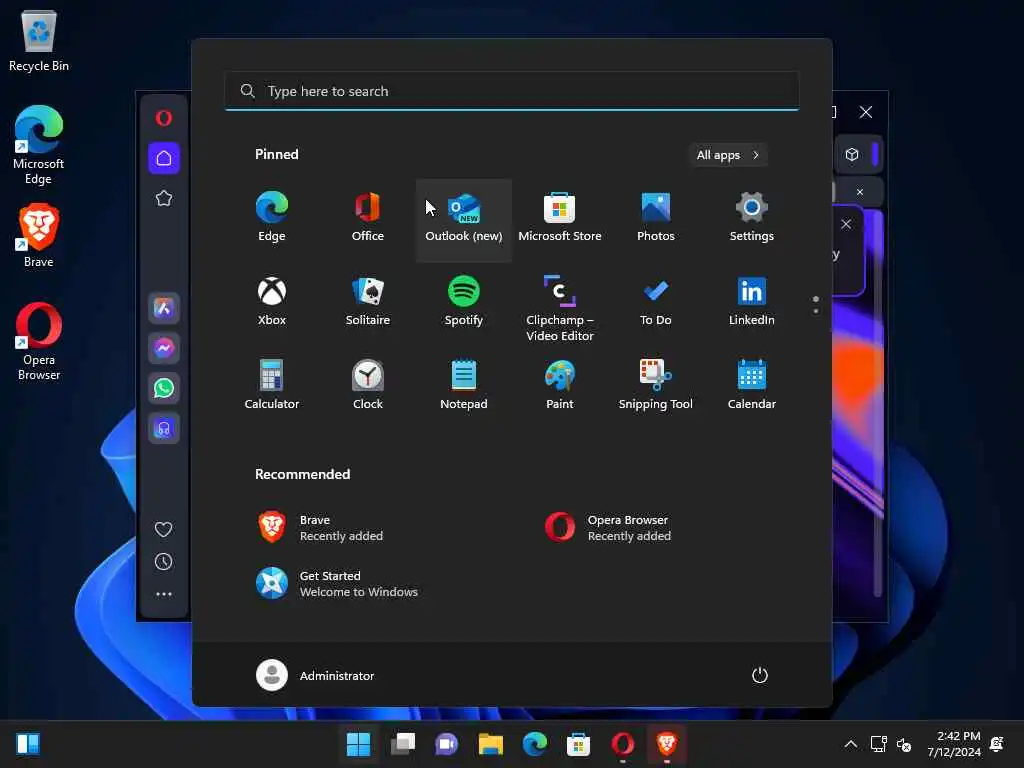1024x768 pixels.
Task: Show hidden icons in system tray
Action: pyautogui.click(x=851, y=744)
